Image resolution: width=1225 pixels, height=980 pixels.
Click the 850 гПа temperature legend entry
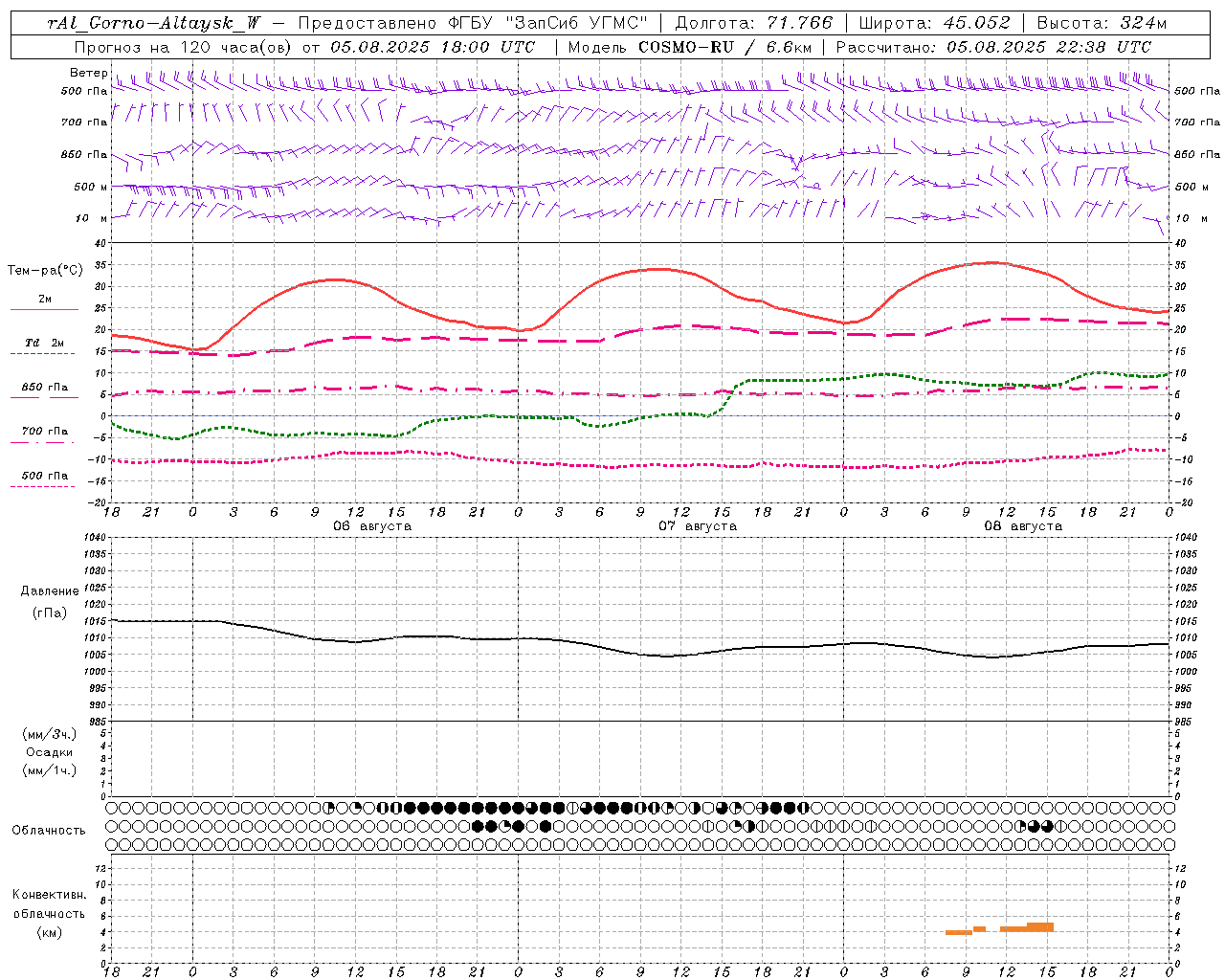pyautogui.click(x=45, y=388)
